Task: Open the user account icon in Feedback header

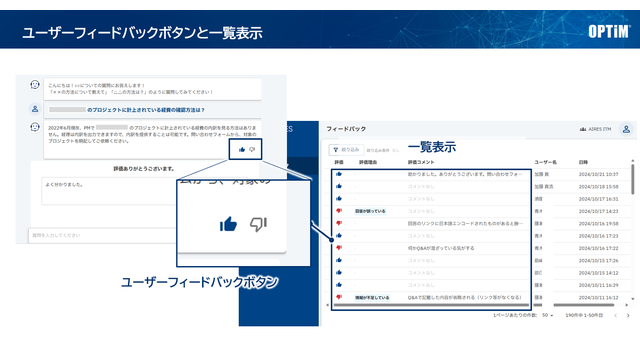Action: [x=626, y=129]
